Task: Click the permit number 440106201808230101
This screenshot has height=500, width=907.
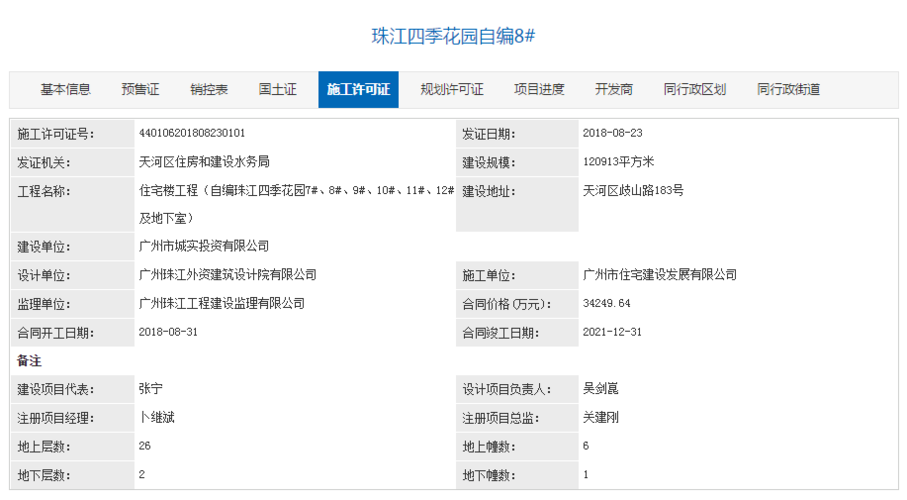Action: tap(192, 133)
